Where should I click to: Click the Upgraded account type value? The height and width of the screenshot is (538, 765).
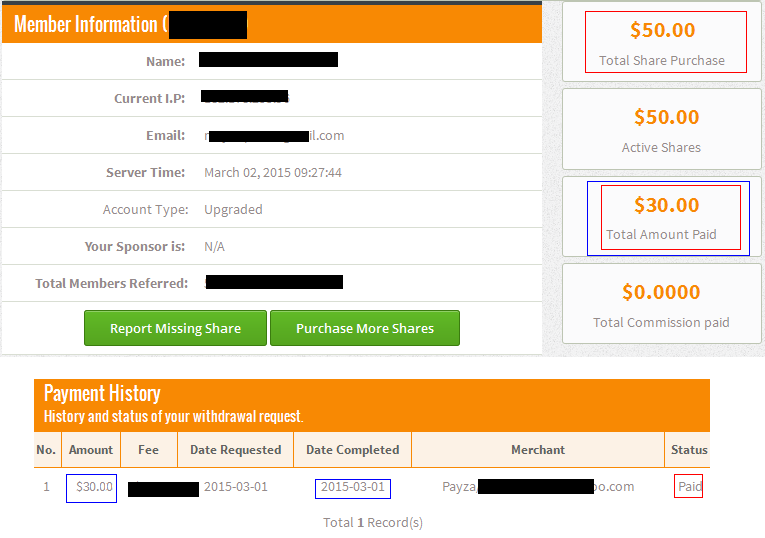tap(233, 210)
